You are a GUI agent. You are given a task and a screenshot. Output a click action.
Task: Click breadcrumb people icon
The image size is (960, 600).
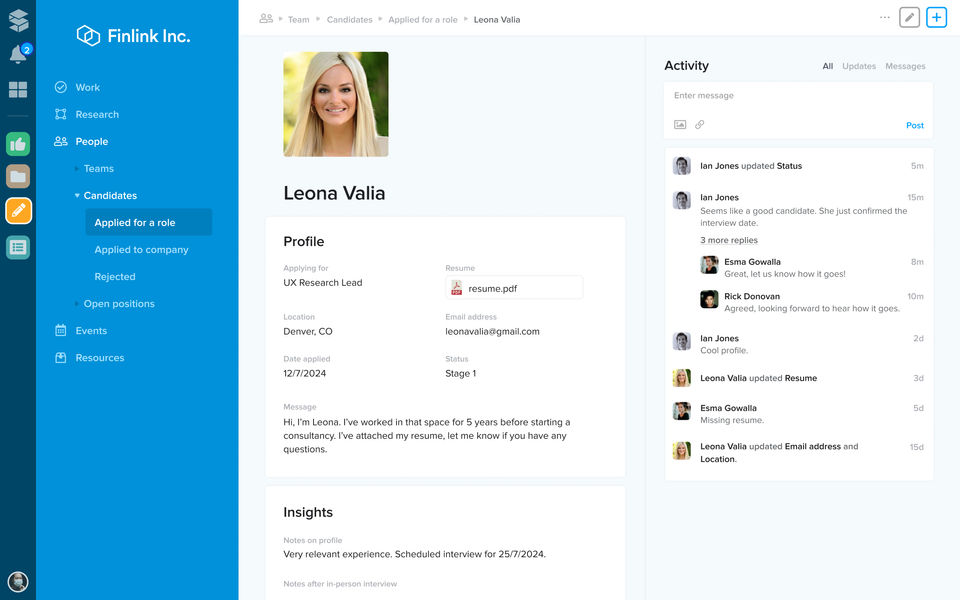(266, 19)
